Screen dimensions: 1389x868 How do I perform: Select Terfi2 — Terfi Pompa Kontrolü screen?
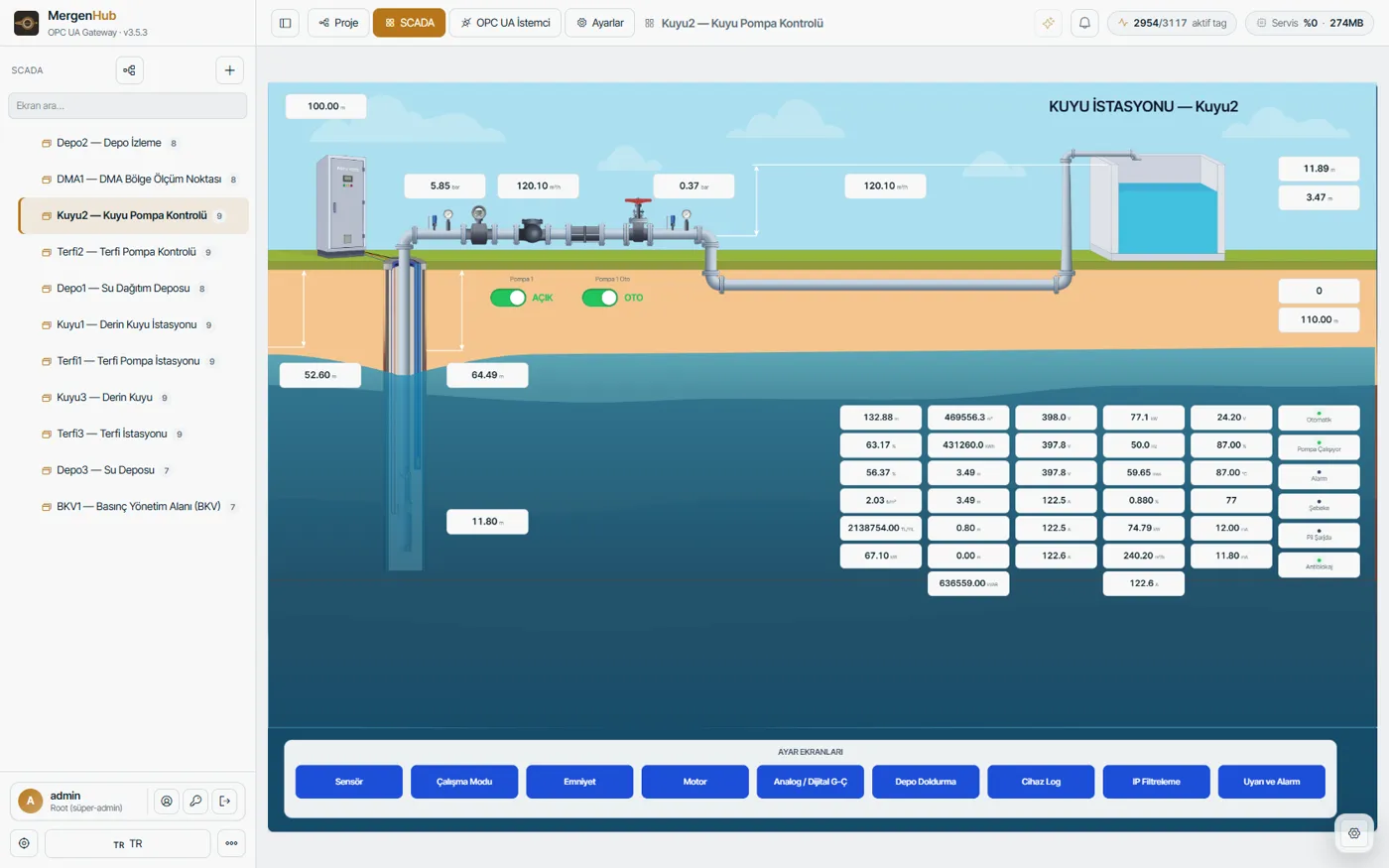(x=133, y=252)
